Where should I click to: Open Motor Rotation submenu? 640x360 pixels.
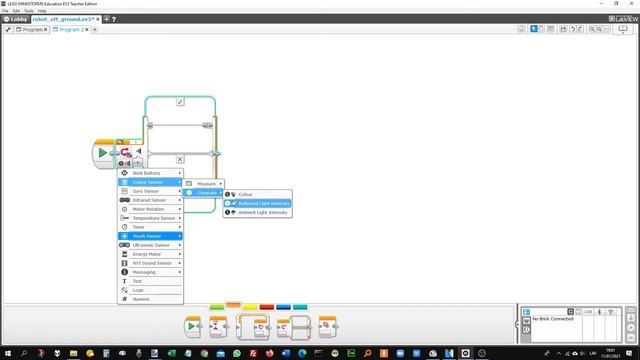[x=150, y=209]
